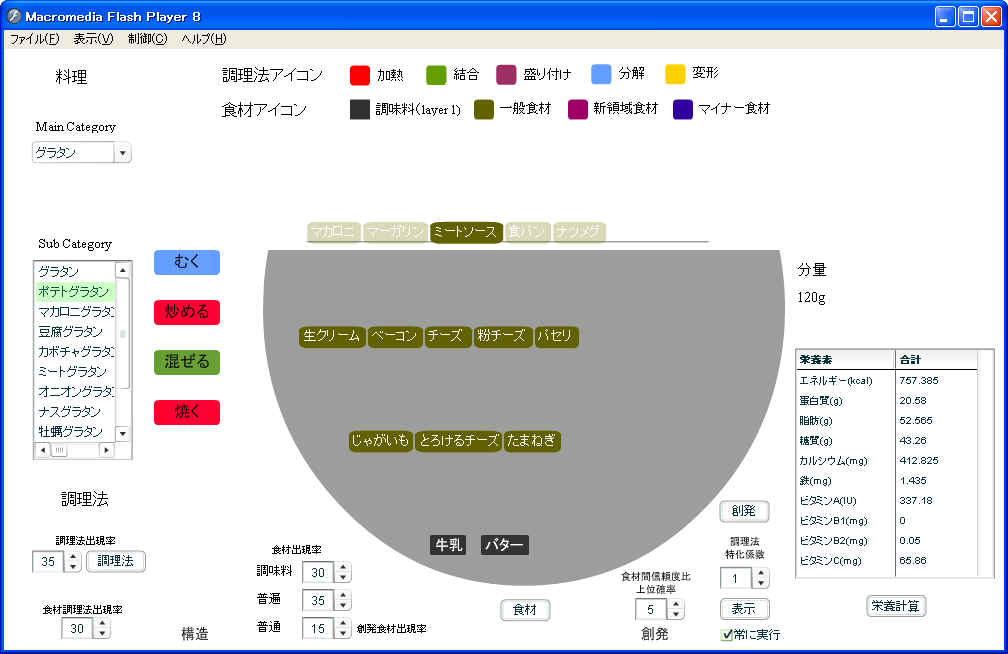1008x654 pixels.
Task: Select マカロニグラタン in the Sub Category list
Action: pos(75,312)
